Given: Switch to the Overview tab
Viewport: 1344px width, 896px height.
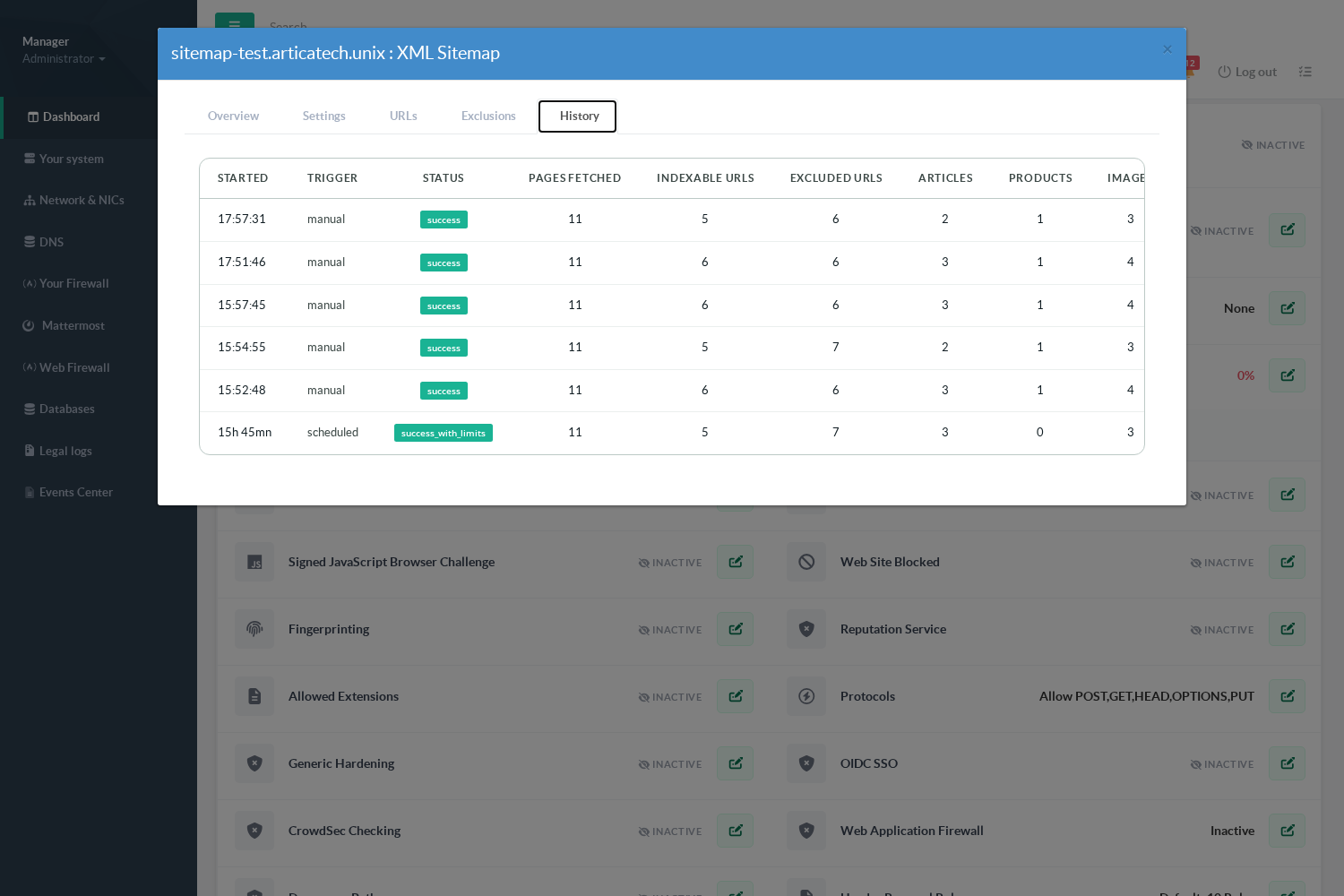Looking at the screenshot, I should click(233, 116).
